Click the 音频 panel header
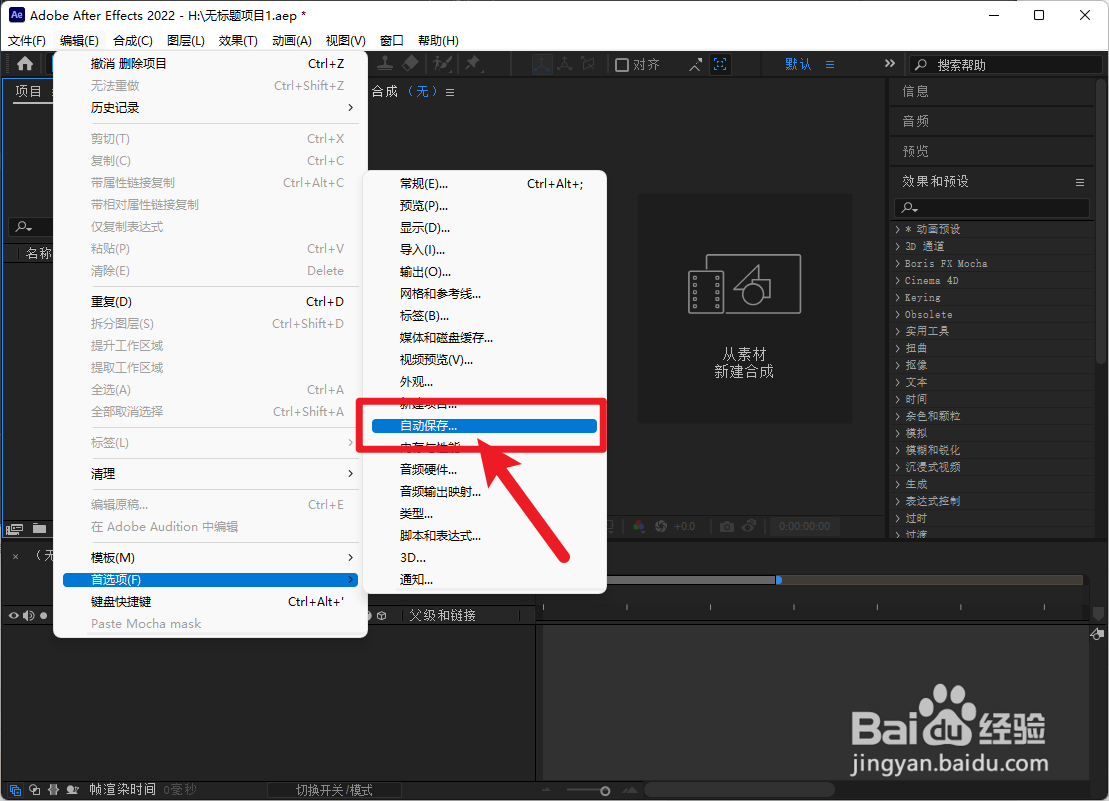 pos(915,121)
